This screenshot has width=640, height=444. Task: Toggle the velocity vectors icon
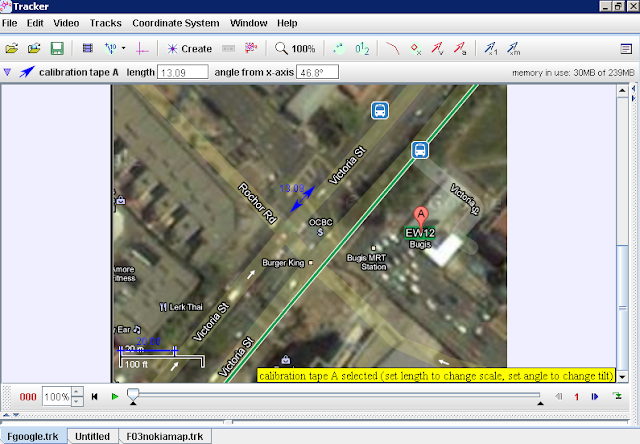click(438, 49)
